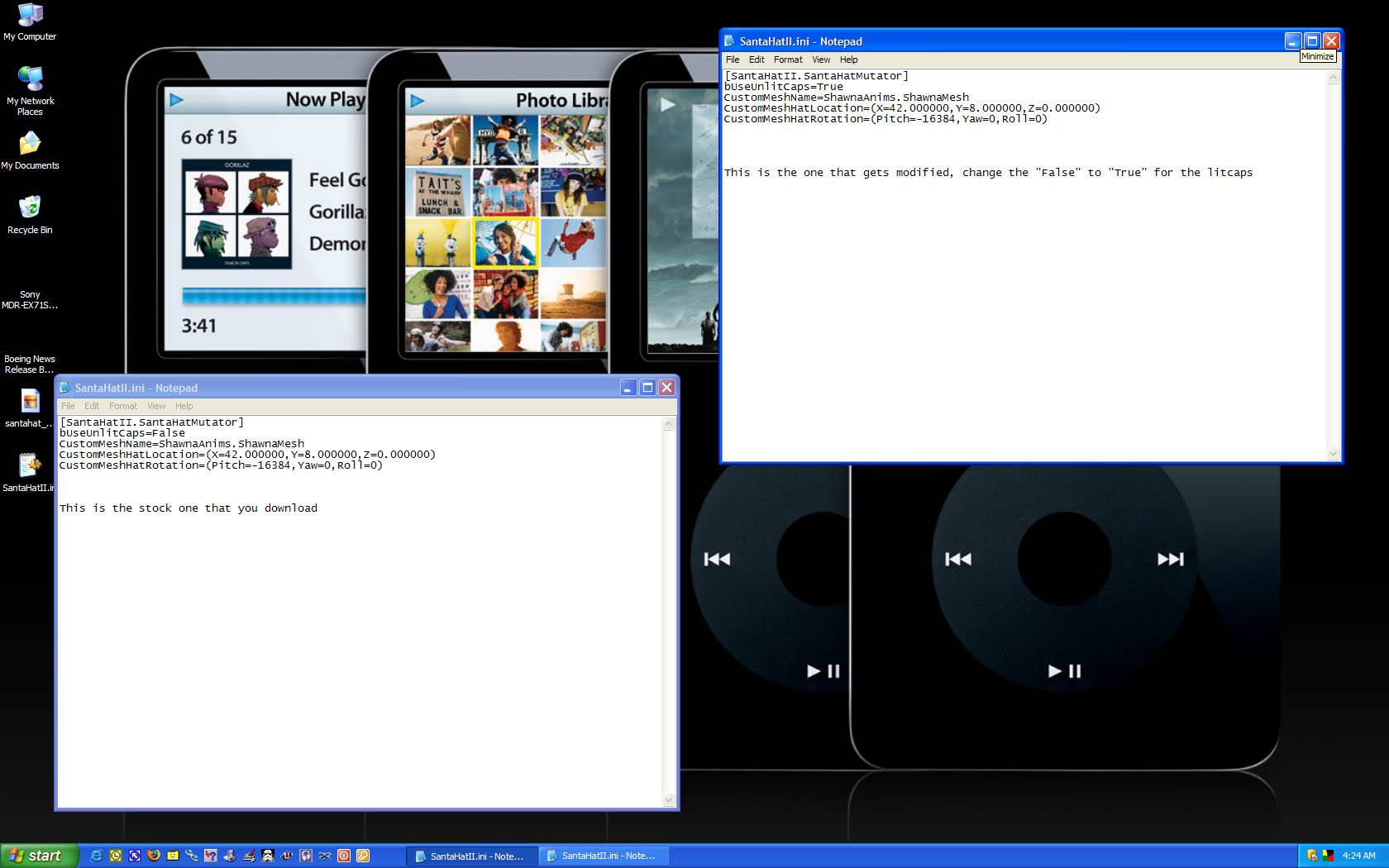Open My Computer desktop icon
1389x868 pixels.
point(30,22)
